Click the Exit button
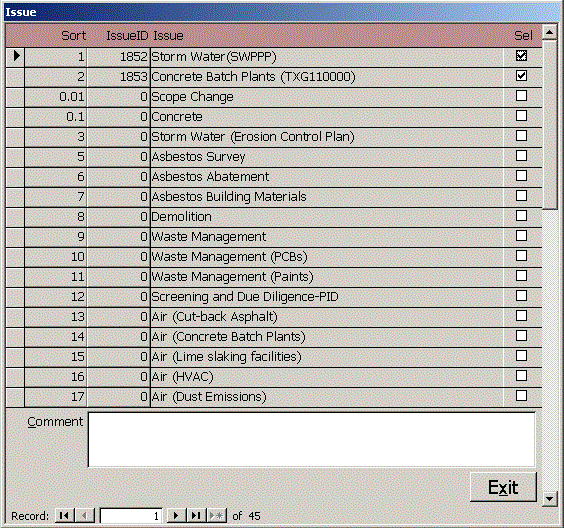Viewport: 564px width, 528px height. [x=503, y=487]
